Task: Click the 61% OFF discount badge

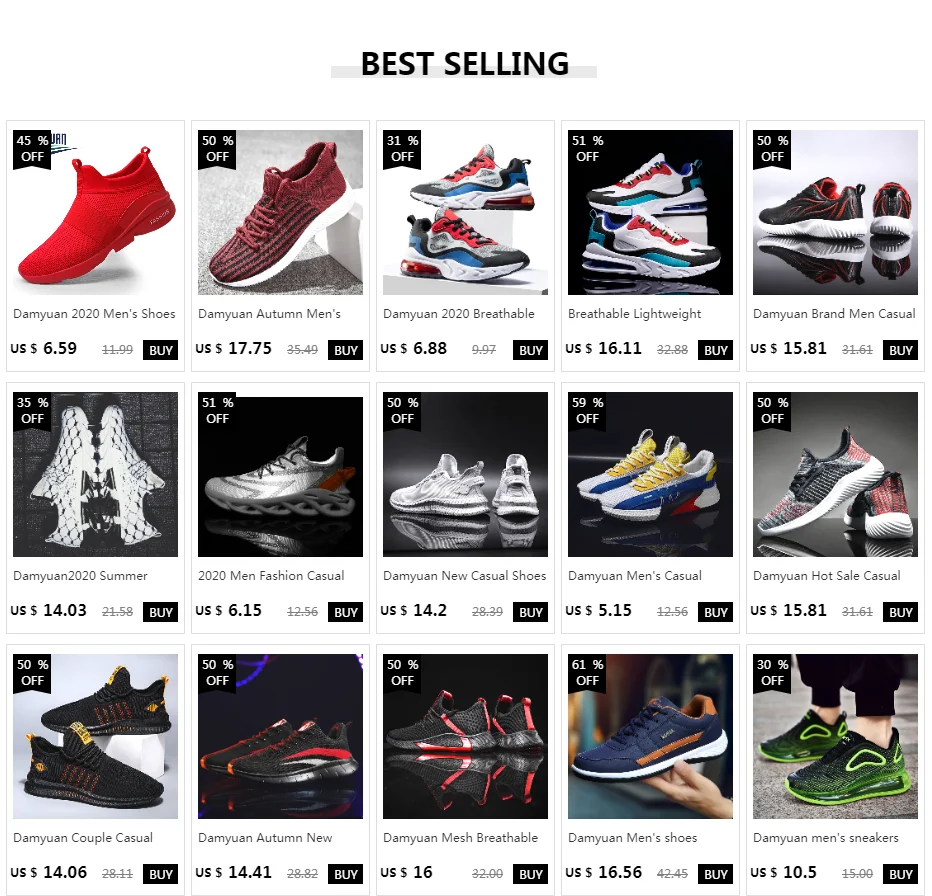Action: pyautogui.click(x=587, y=673)
